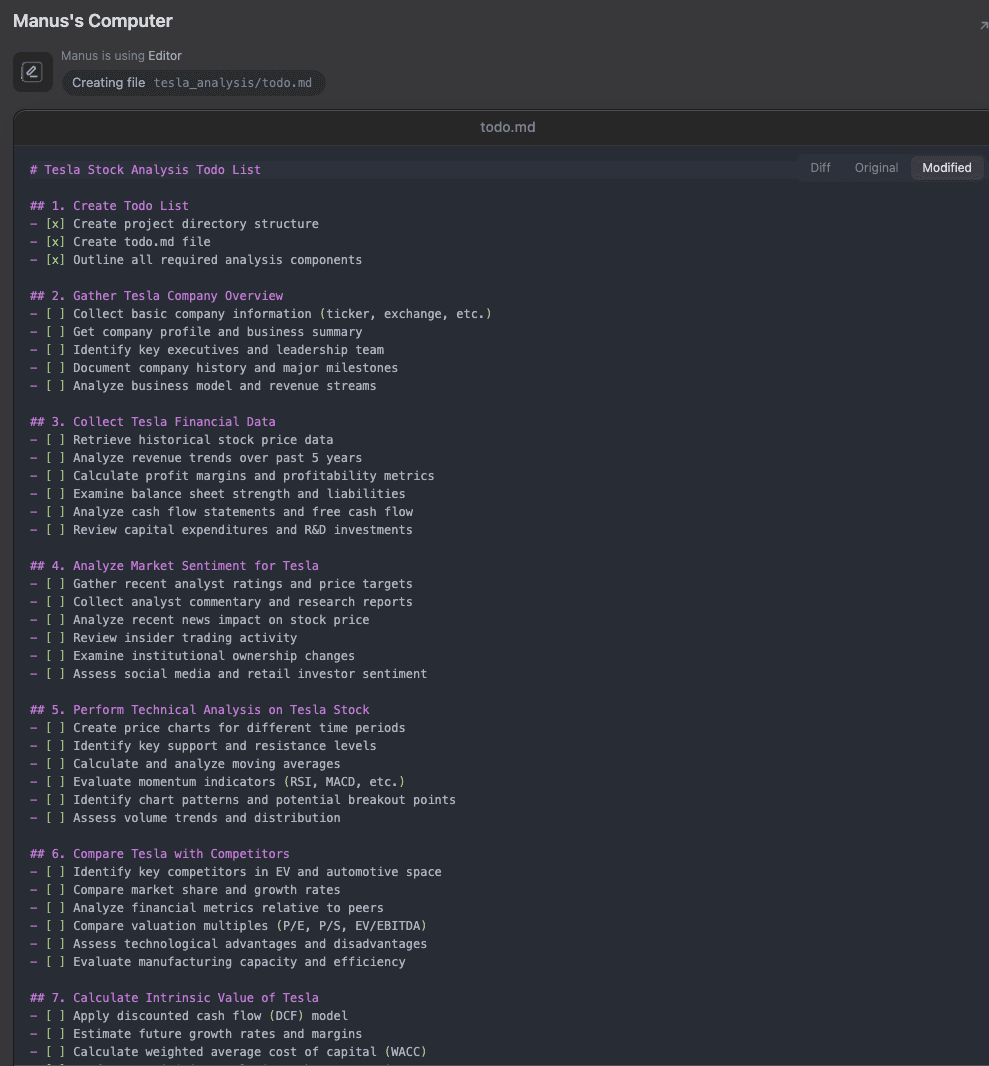Click line Review capital expenditures and R&D investments
This screenshot has height=1066, width=989.
[x=243, y=530]
